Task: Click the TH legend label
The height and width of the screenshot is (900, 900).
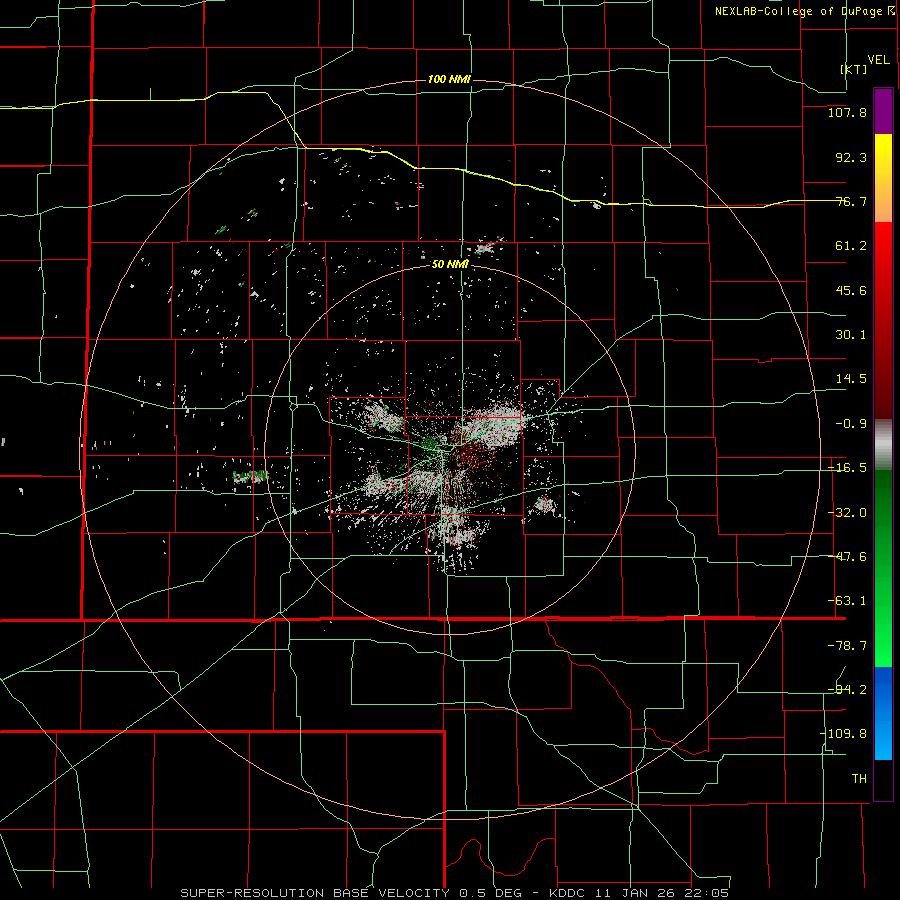Action: pyautogui.click(x=859, y=779)
